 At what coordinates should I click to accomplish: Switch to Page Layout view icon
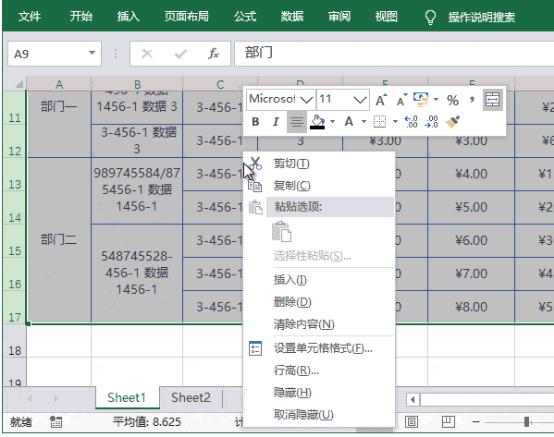pyautogui.click(x=411, y=422)
